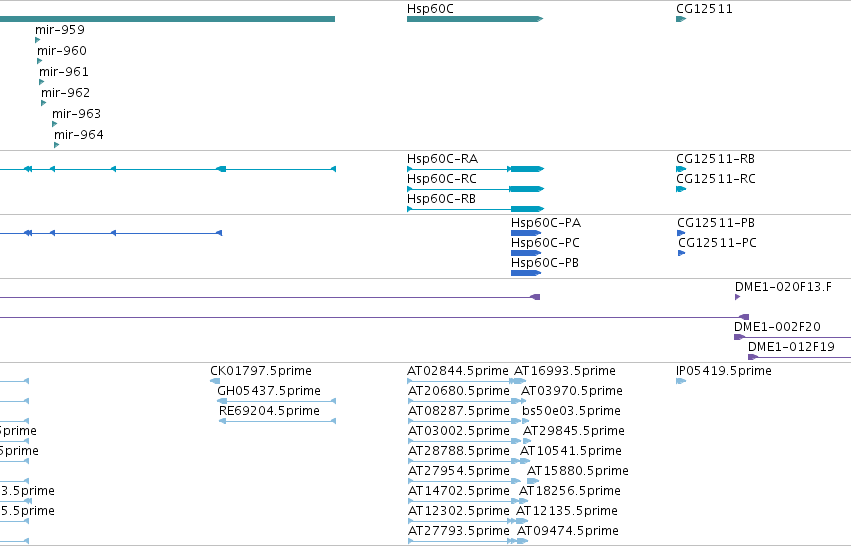Select the mir-960 feature
The image size is (851, 546).
(x=40, y=61)
